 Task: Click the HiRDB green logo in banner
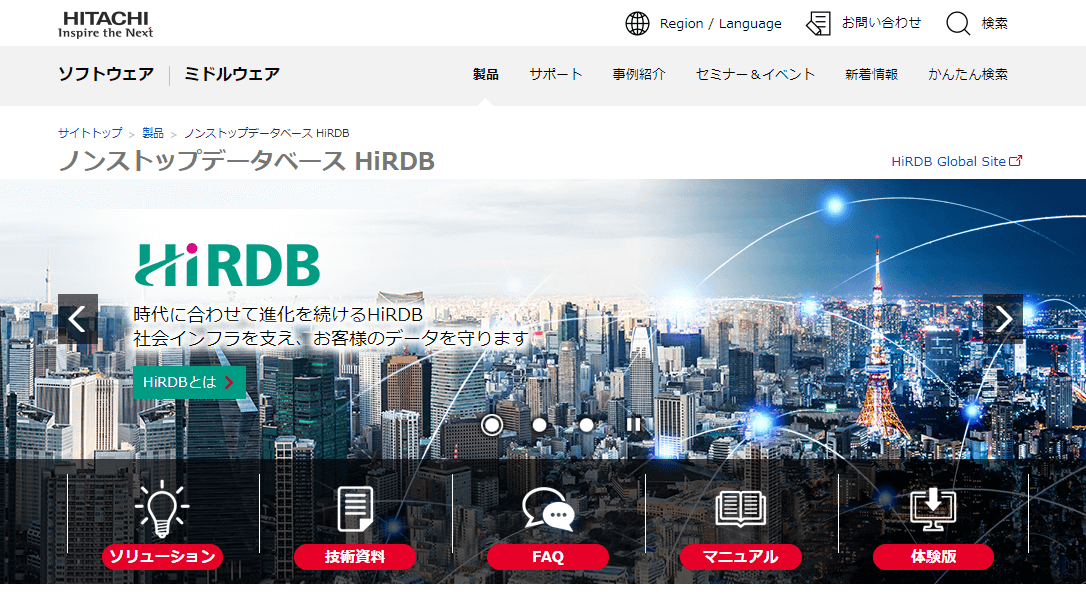point(227,264)
